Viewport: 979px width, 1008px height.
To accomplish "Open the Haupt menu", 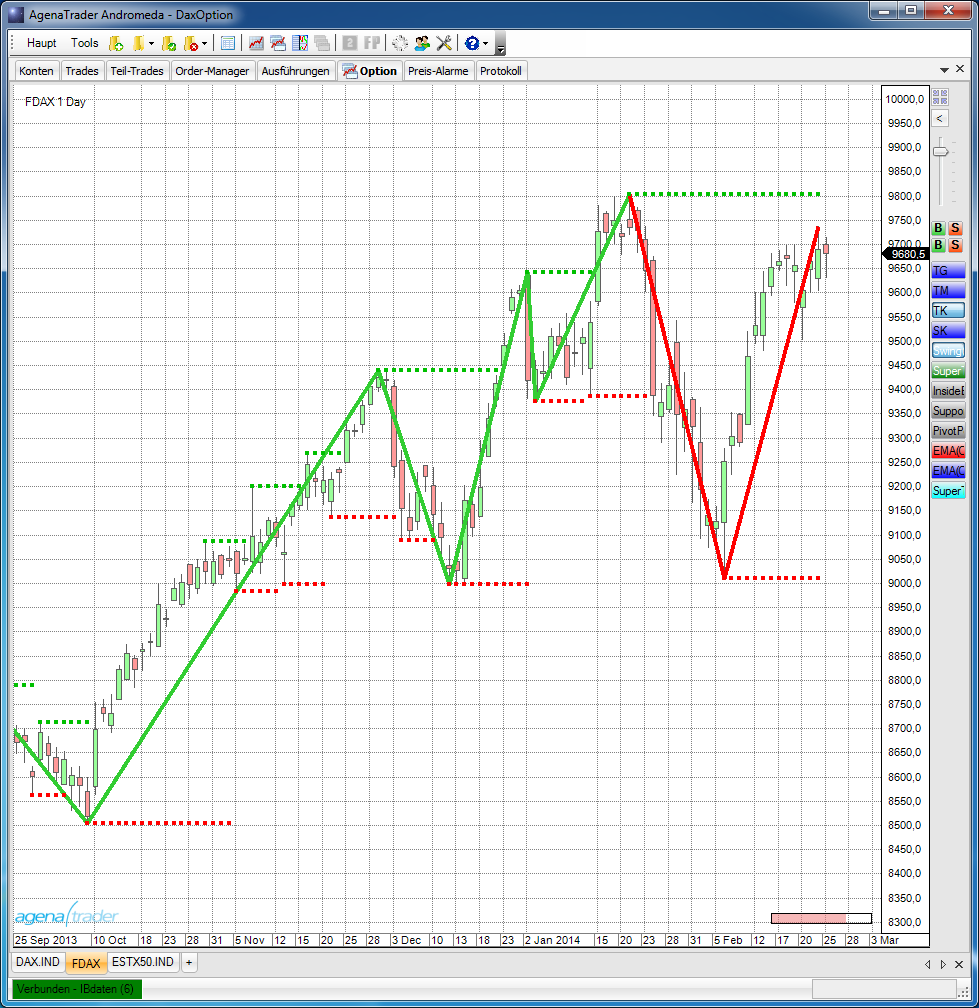I will coord(41,43).
